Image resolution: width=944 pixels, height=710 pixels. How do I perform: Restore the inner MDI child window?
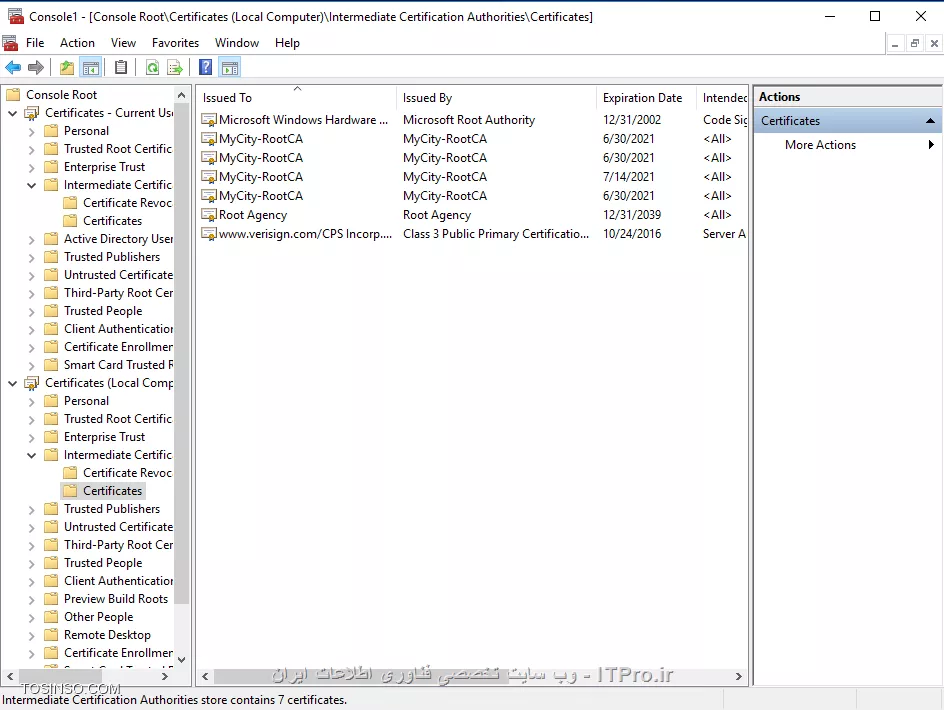pos(914,43)
